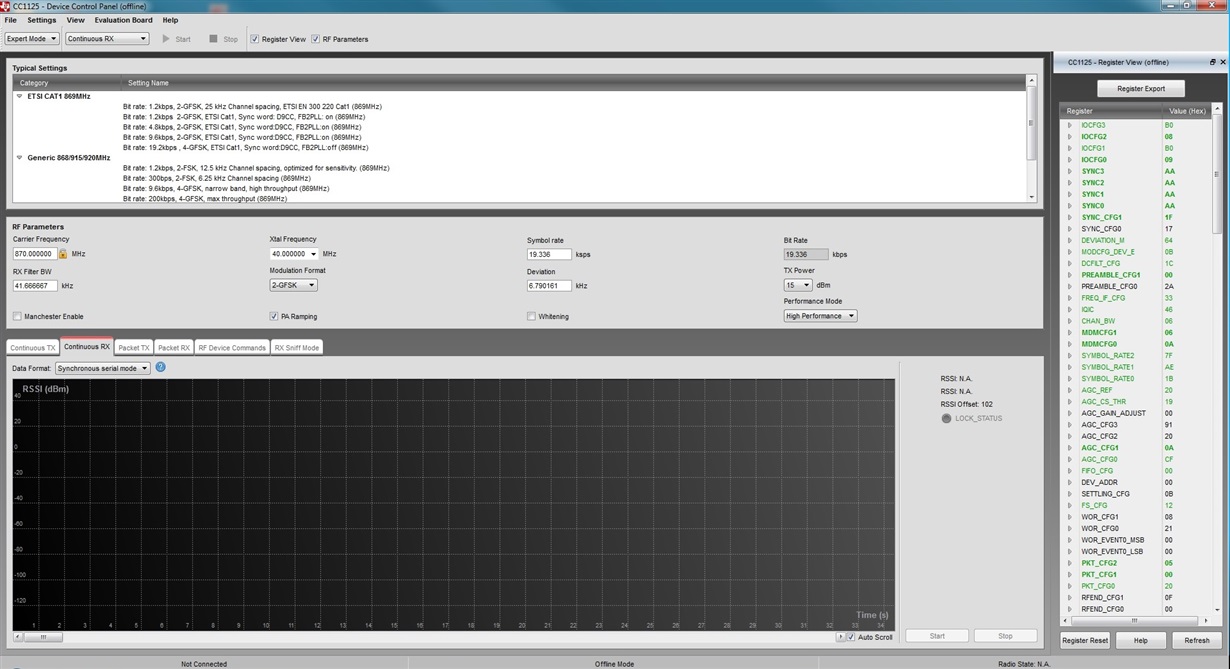Click the Register Export button
The width and height of the screenshot is (1230, 669).
[1141, 88]
